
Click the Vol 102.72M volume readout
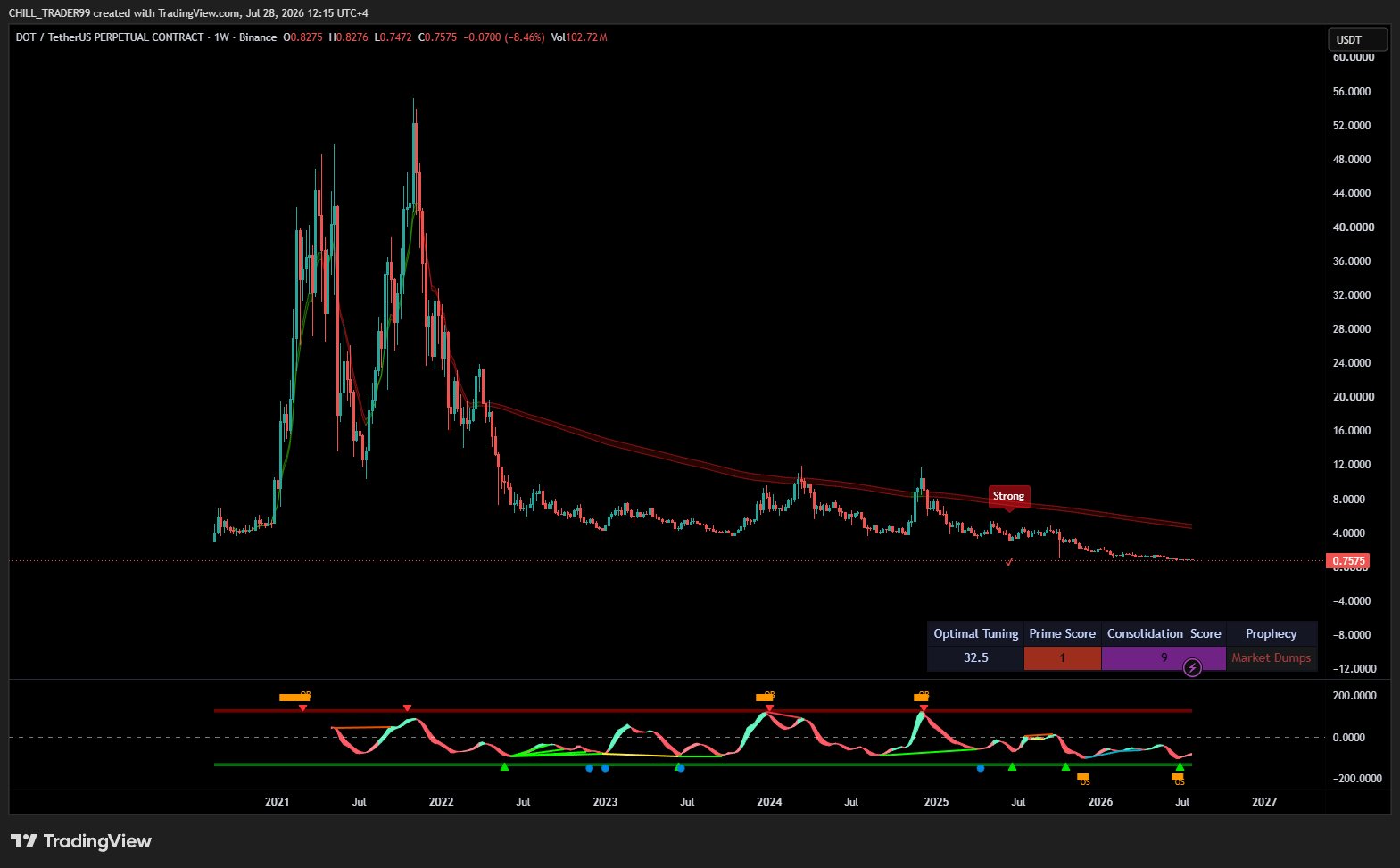pyautogui.click(x=579, y=37)
